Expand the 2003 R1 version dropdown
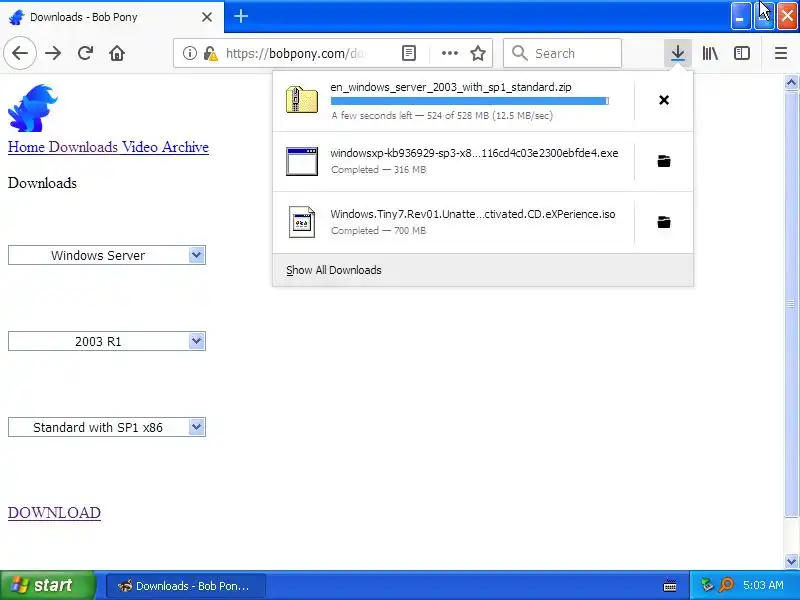 tap(107, 341)
